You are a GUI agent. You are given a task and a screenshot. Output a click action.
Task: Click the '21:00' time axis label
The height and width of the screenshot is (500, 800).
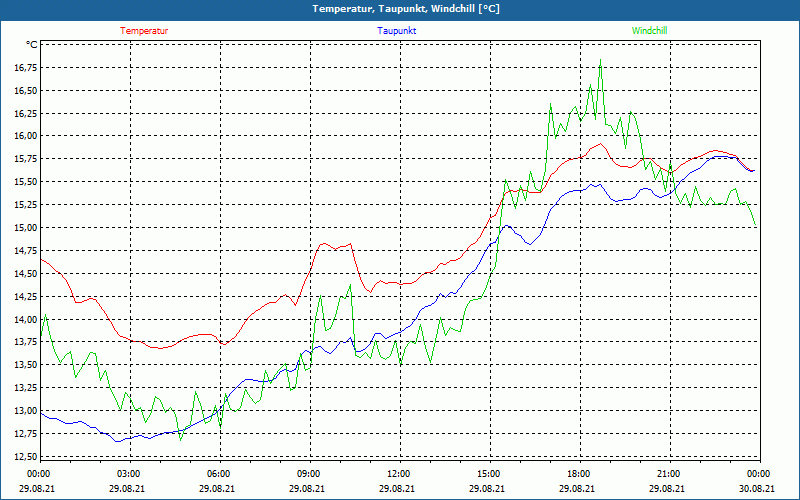(667, 474)
